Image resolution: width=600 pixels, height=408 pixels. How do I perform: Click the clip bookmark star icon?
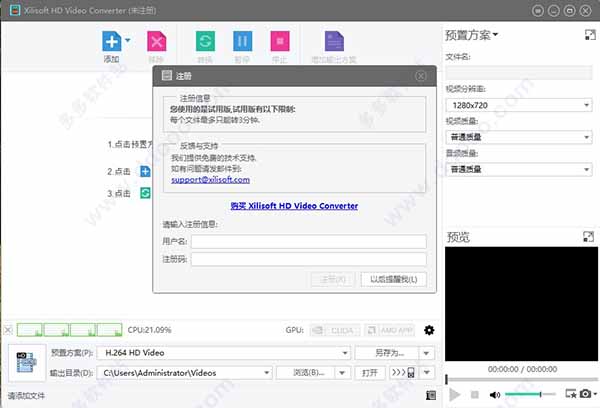pos(571,393)
